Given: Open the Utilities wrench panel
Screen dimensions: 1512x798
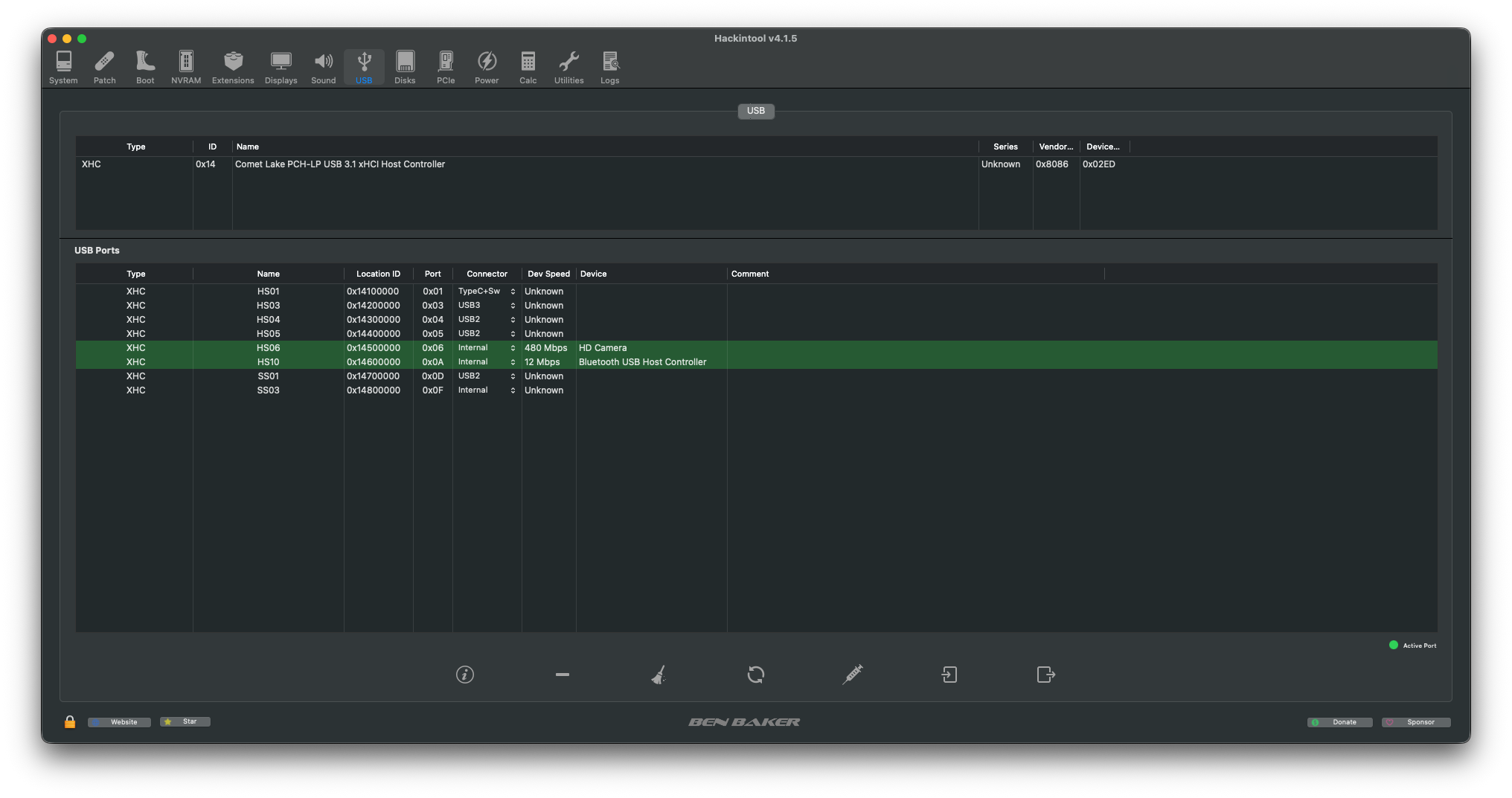Looking at the screenshot, I should 568,67.
